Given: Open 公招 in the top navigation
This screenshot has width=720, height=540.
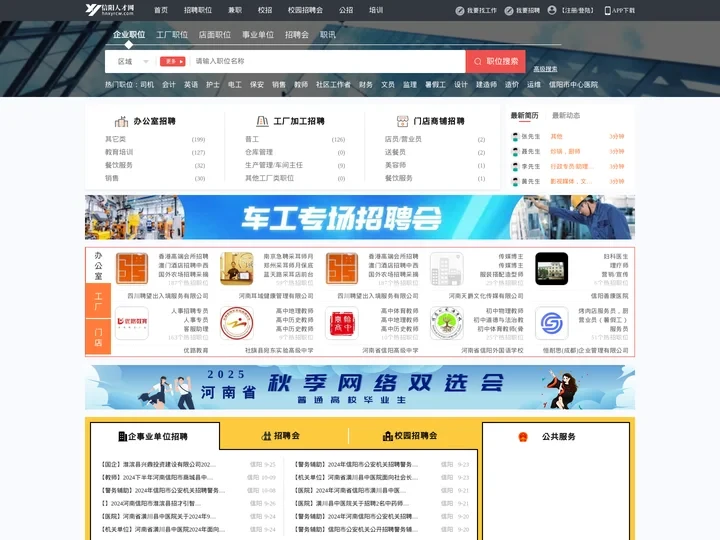Looking at the screenshot, I should pyautogui.click(x=346, y=10).
